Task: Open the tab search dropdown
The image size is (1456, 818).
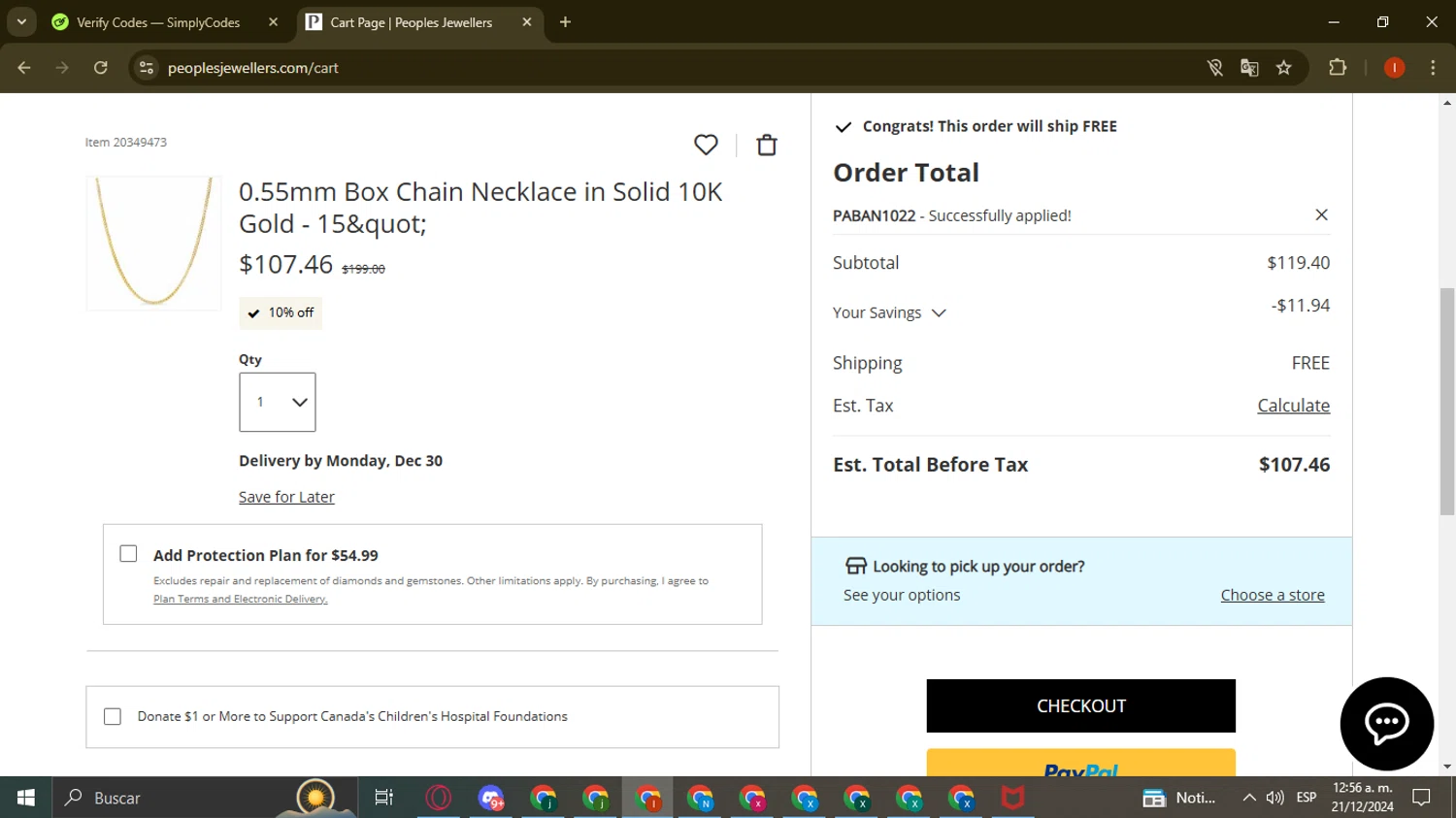Action: (x=21, y=21)
